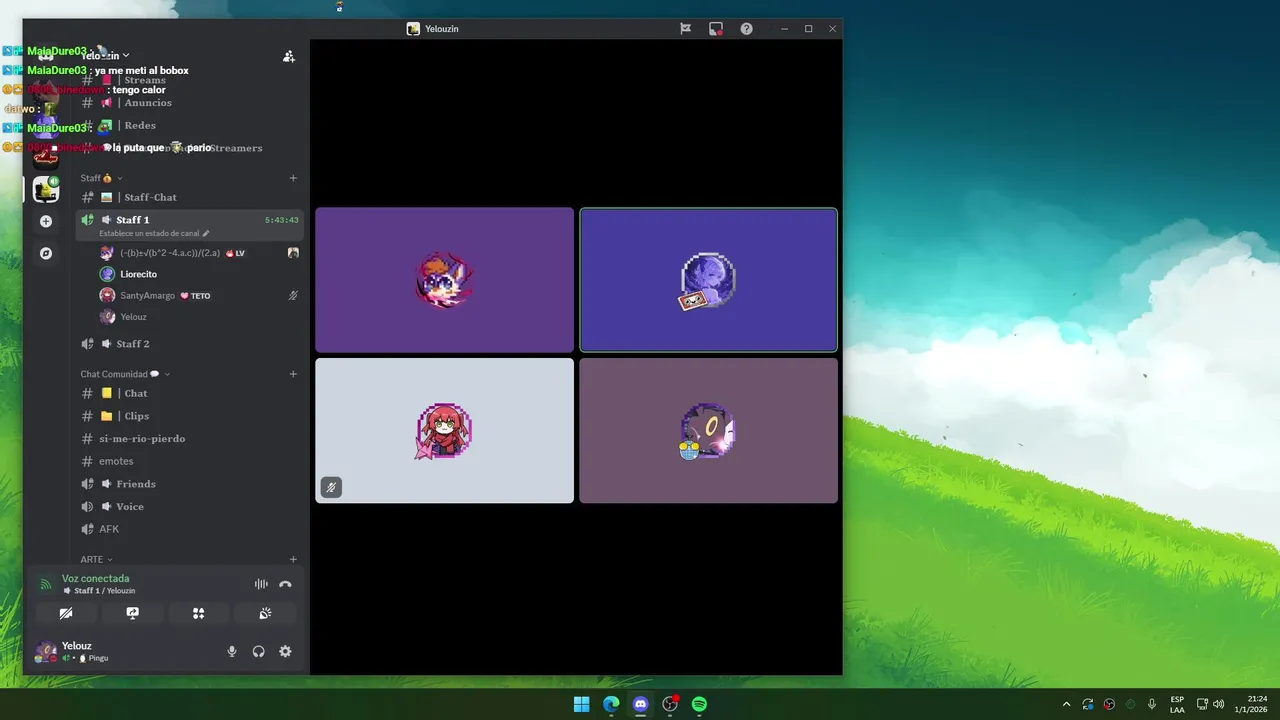Open the taskbar volume control
Screen dimensions: 1280x720
1219,704
